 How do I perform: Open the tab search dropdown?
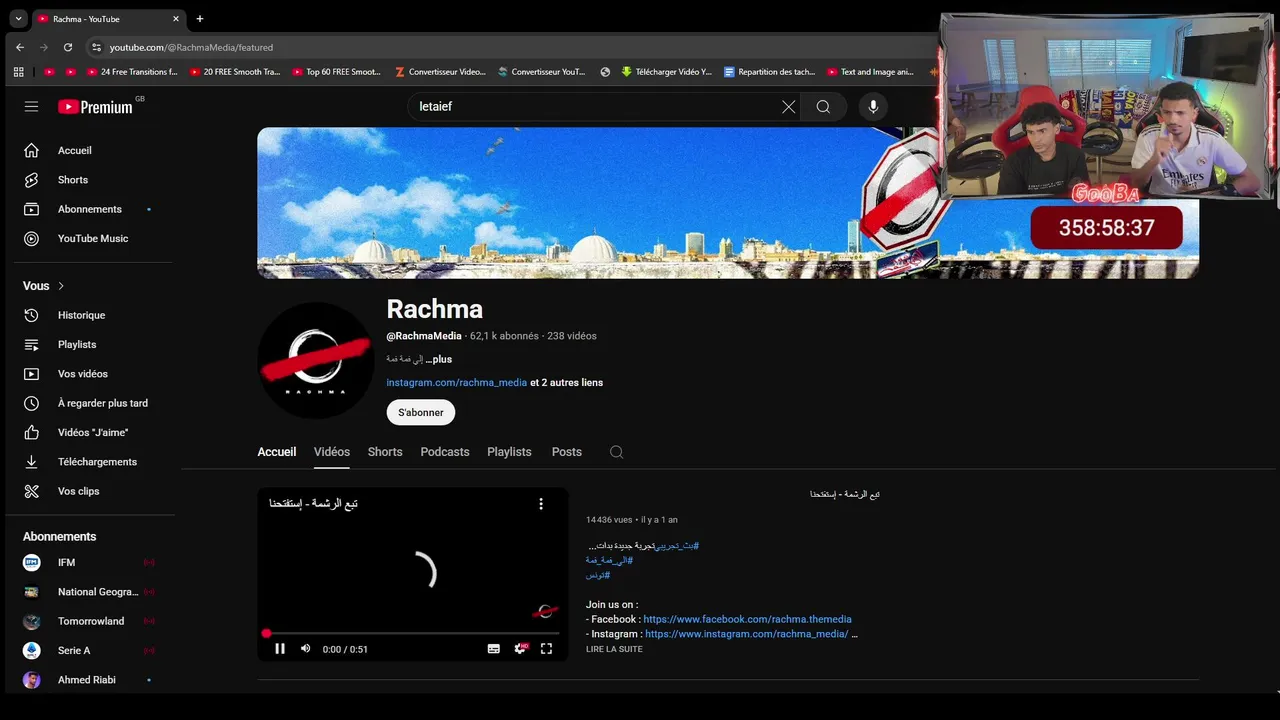tap(18, 19)
